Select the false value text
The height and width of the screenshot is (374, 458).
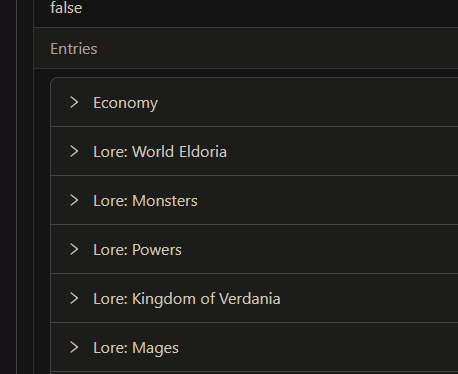click(66, 8)
